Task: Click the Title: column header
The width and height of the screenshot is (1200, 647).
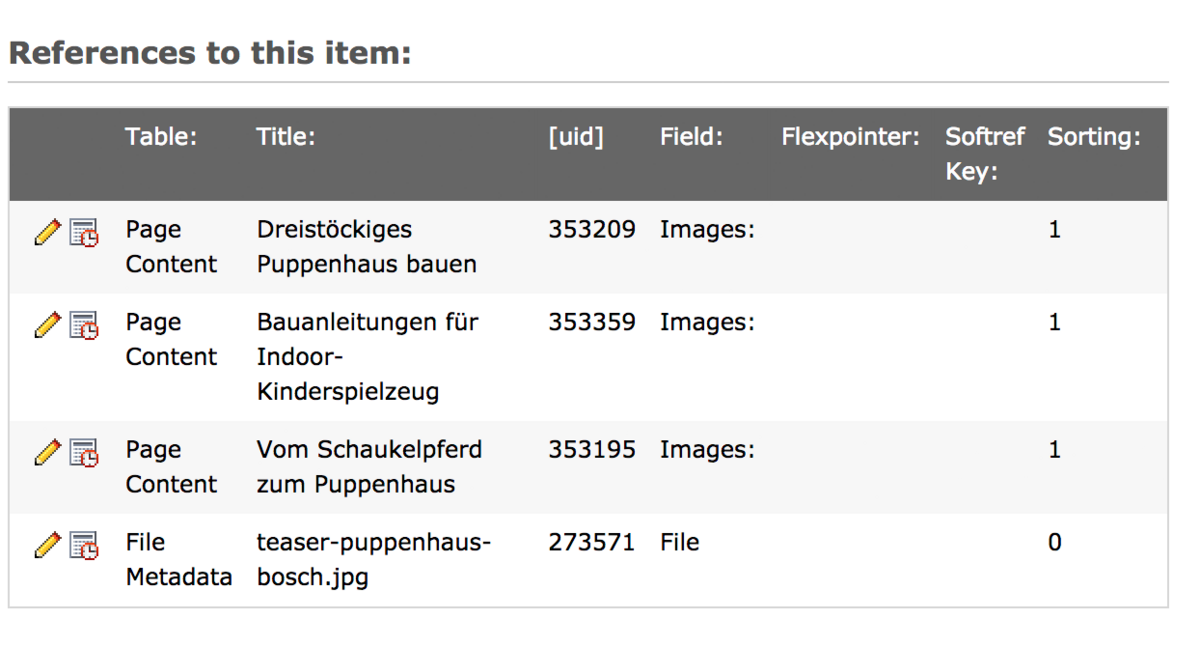Action: coord(286,137)
